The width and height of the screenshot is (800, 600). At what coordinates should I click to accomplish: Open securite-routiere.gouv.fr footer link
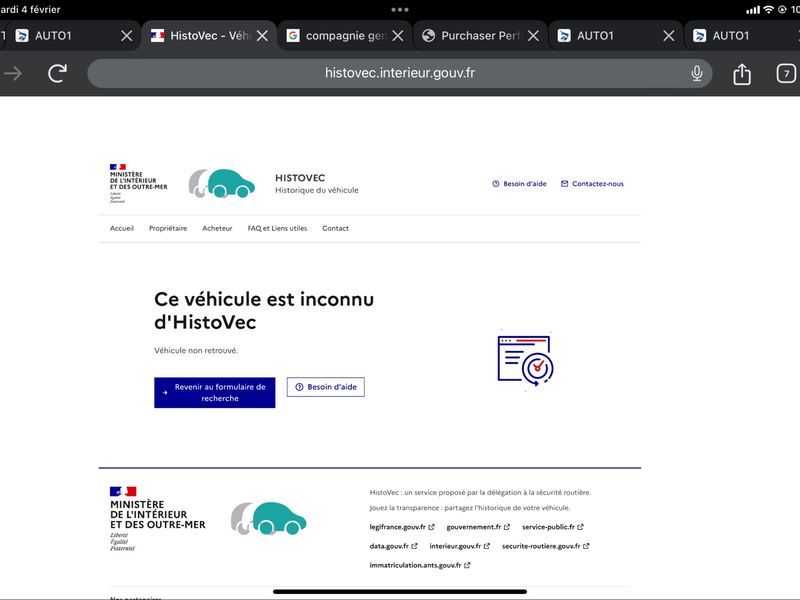point(545,546)
